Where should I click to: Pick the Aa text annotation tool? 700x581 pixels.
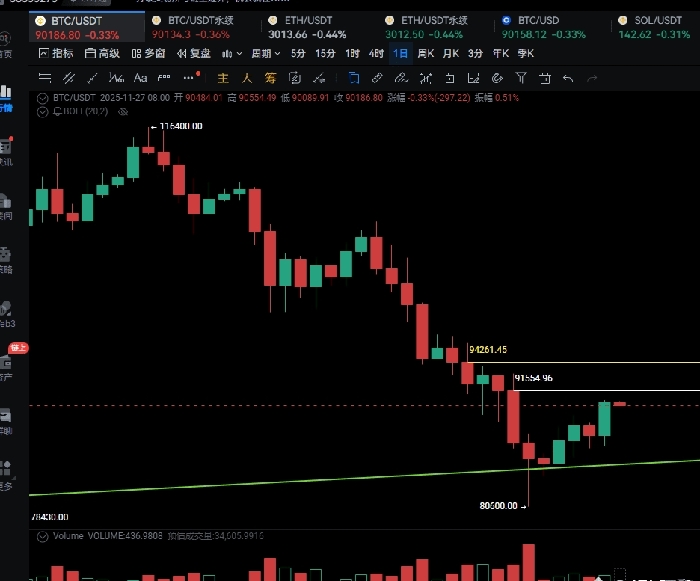coord(140,77)
